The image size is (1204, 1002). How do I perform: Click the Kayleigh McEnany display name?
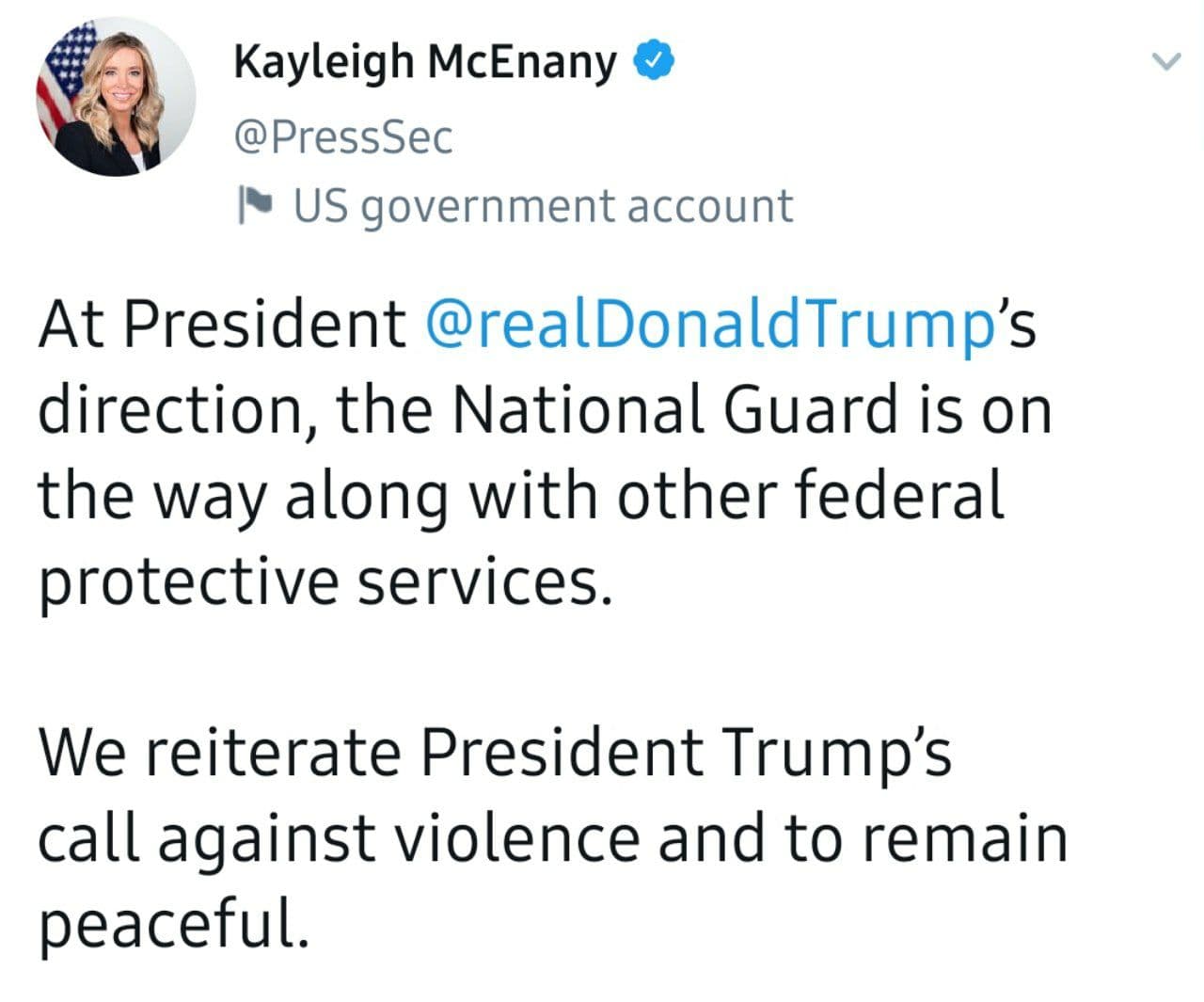(x=424, y=62)
